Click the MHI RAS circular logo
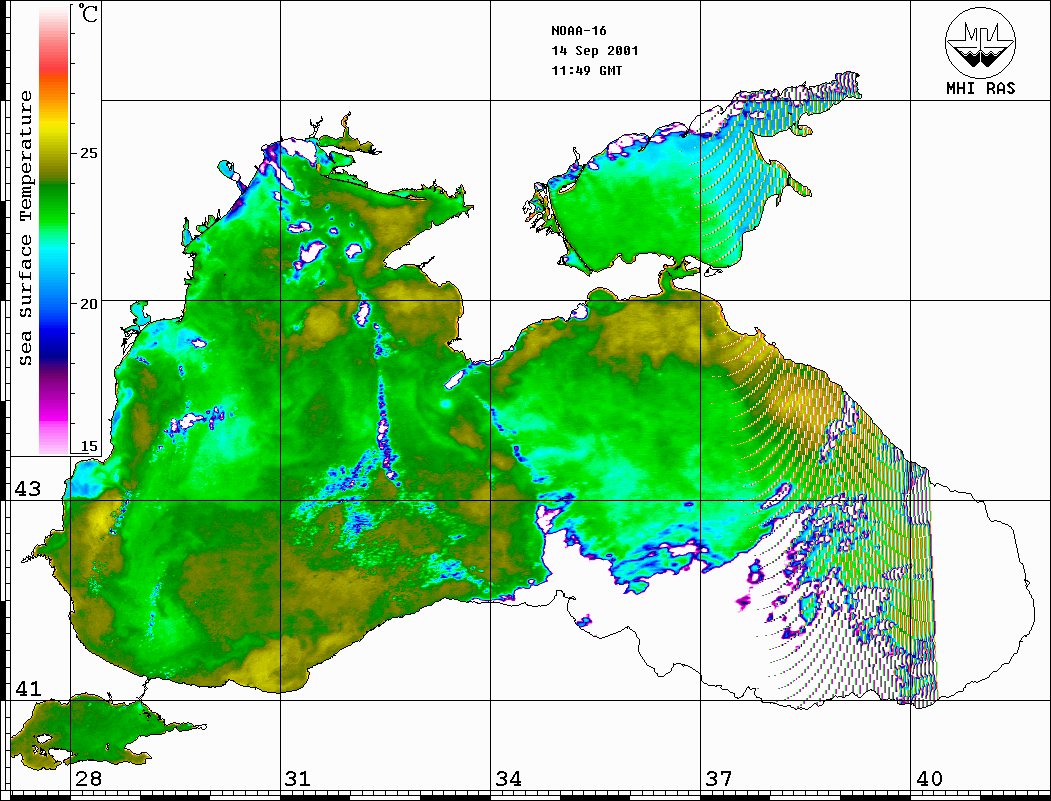The image size is (1051, 801). [x=980, y=42]
